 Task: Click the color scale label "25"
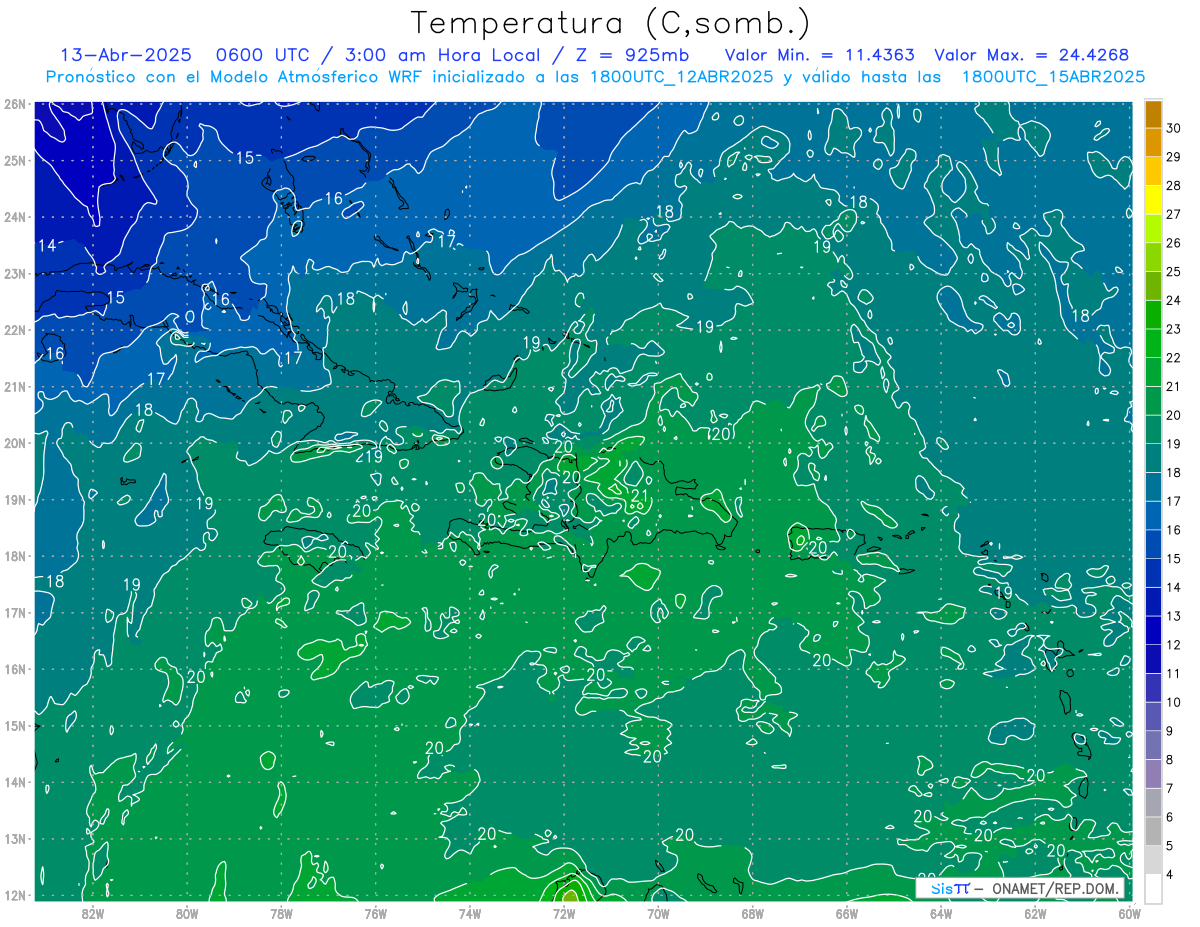1174,272
